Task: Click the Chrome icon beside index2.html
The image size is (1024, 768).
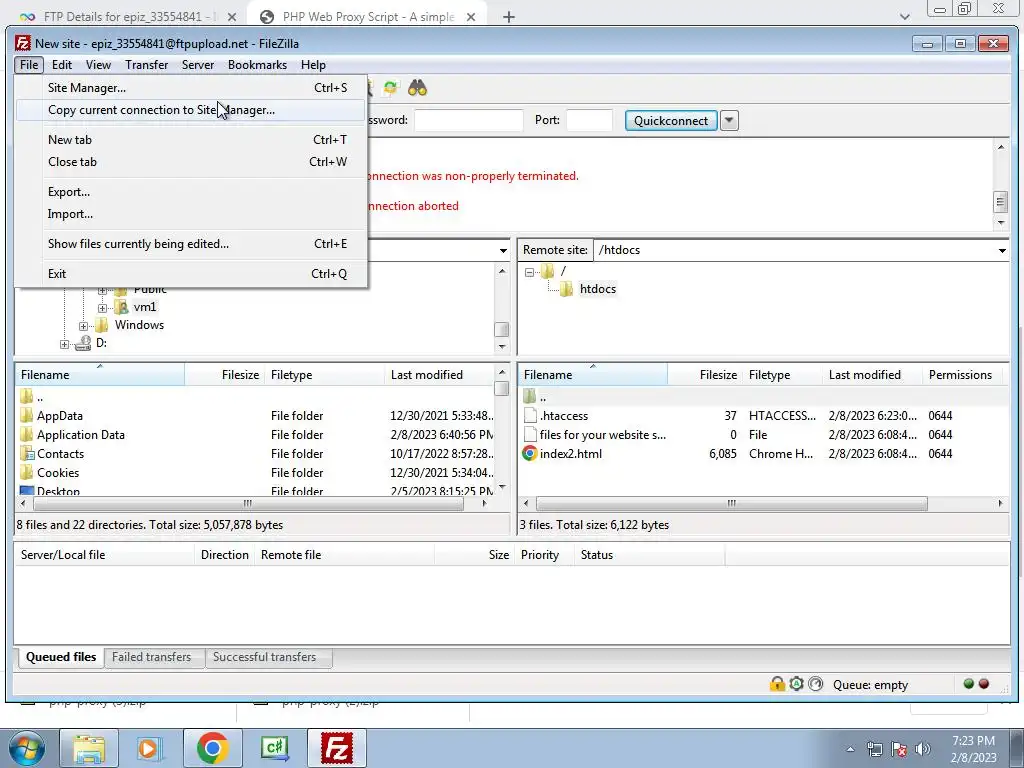Action: [530, 453]
